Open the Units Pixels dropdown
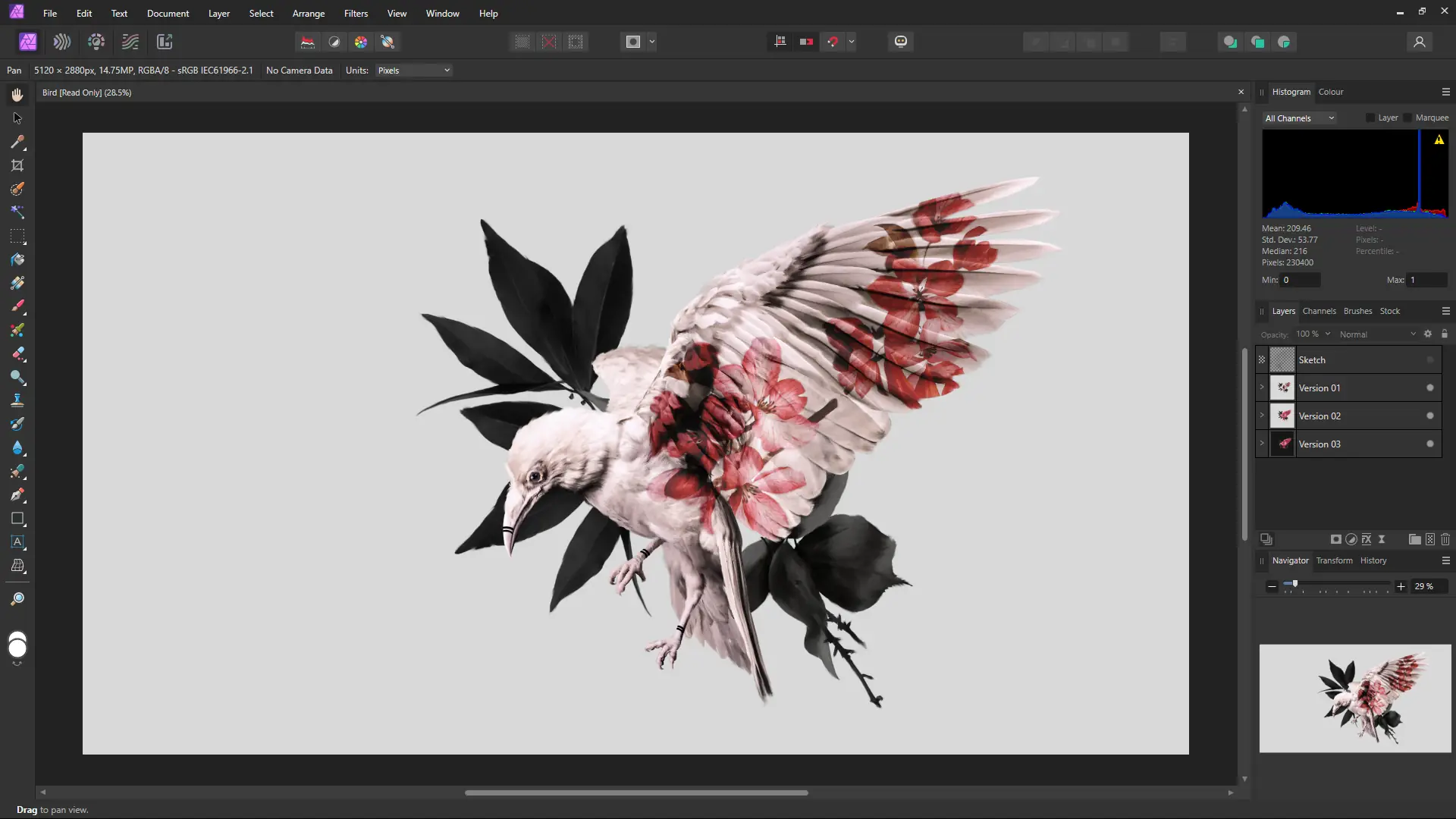Image resolution: width=1456 pixels, height=819 pixels. coord(413,71)
